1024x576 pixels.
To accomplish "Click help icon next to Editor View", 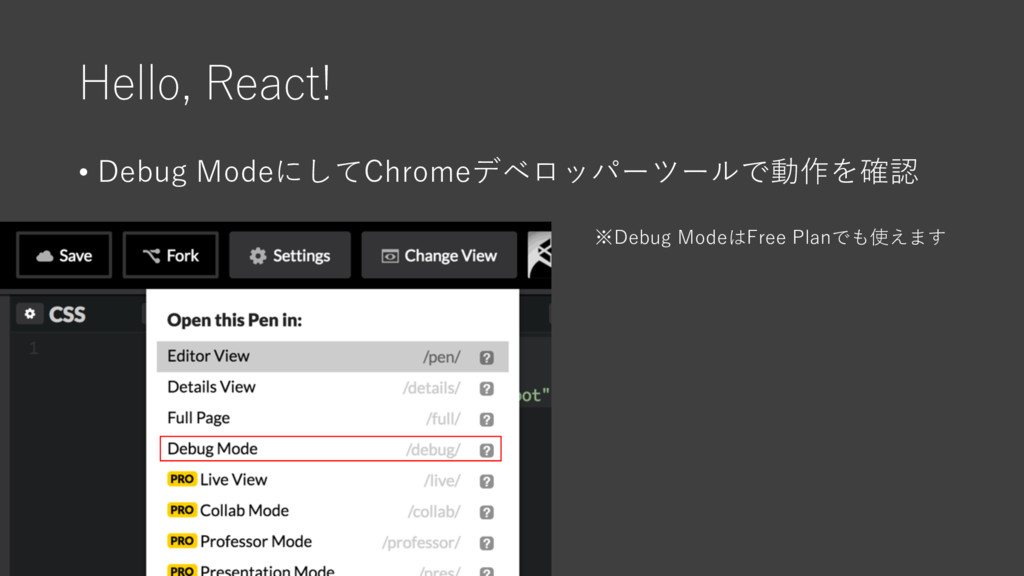I will [487, 358].
